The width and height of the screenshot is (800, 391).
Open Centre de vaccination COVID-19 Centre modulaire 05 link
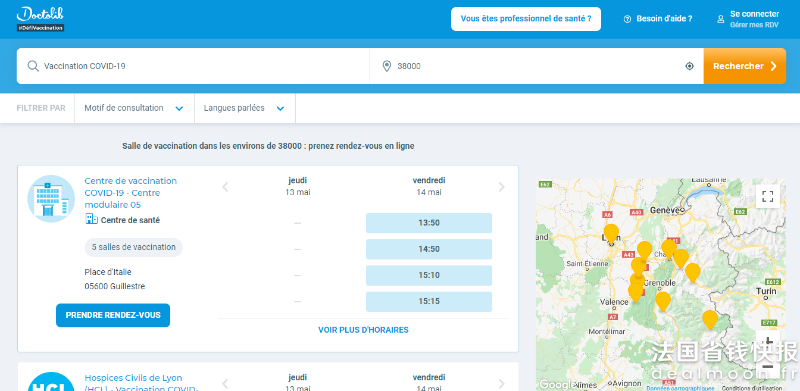click(131, 193)
